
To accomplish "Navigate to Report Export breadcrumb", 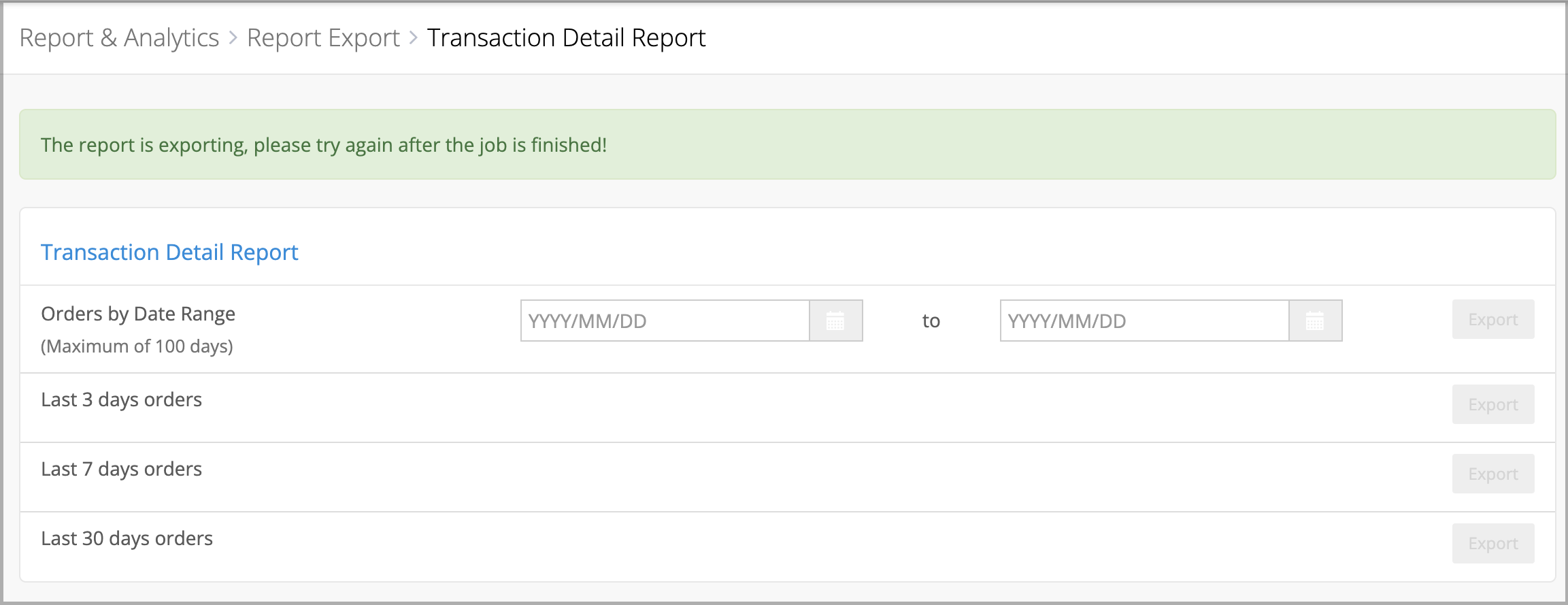I will (x=323, y=38).
